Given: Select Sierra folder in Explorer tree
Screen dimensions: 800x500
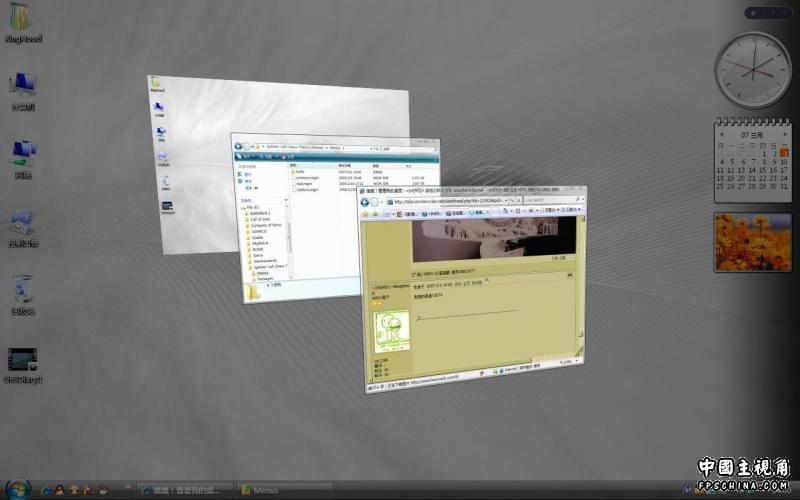Looking at the screenshot, I should [258, 256].
